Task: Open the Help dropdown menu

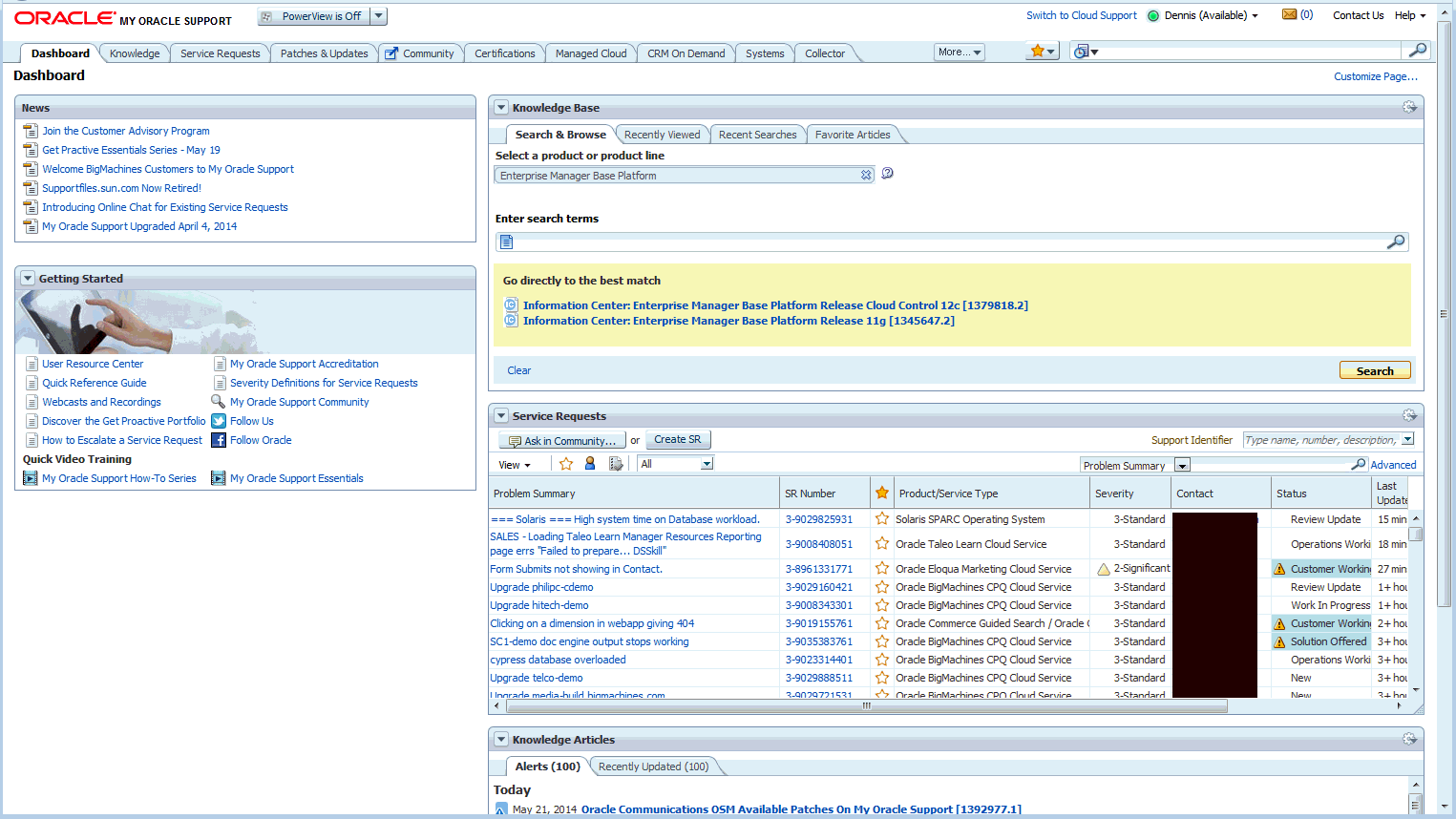Action: pyautogui.click(x=1410, y=15)
